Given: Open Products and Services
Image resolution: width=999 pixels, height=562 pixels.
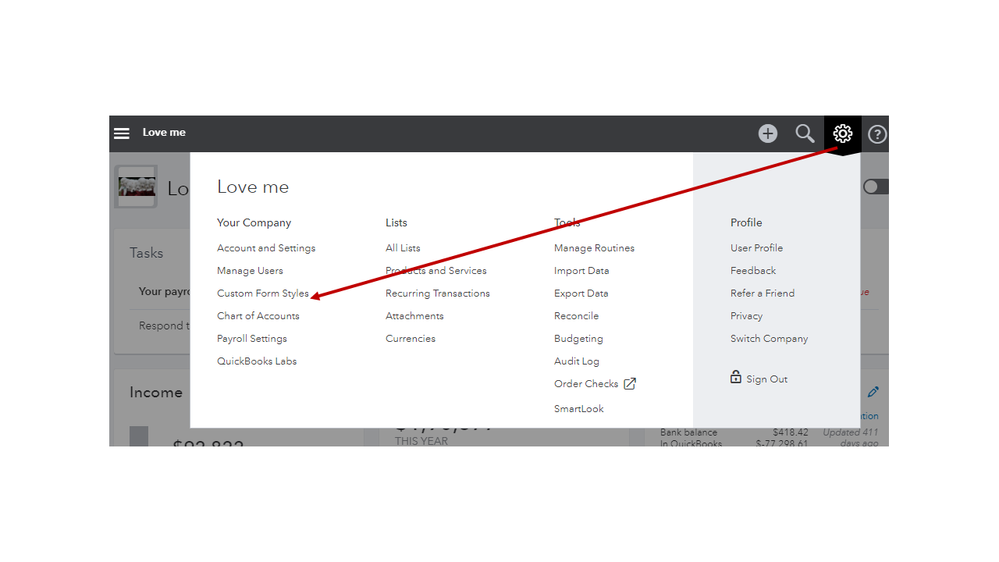Looking at the screenshot, I should tap(436, 271).
